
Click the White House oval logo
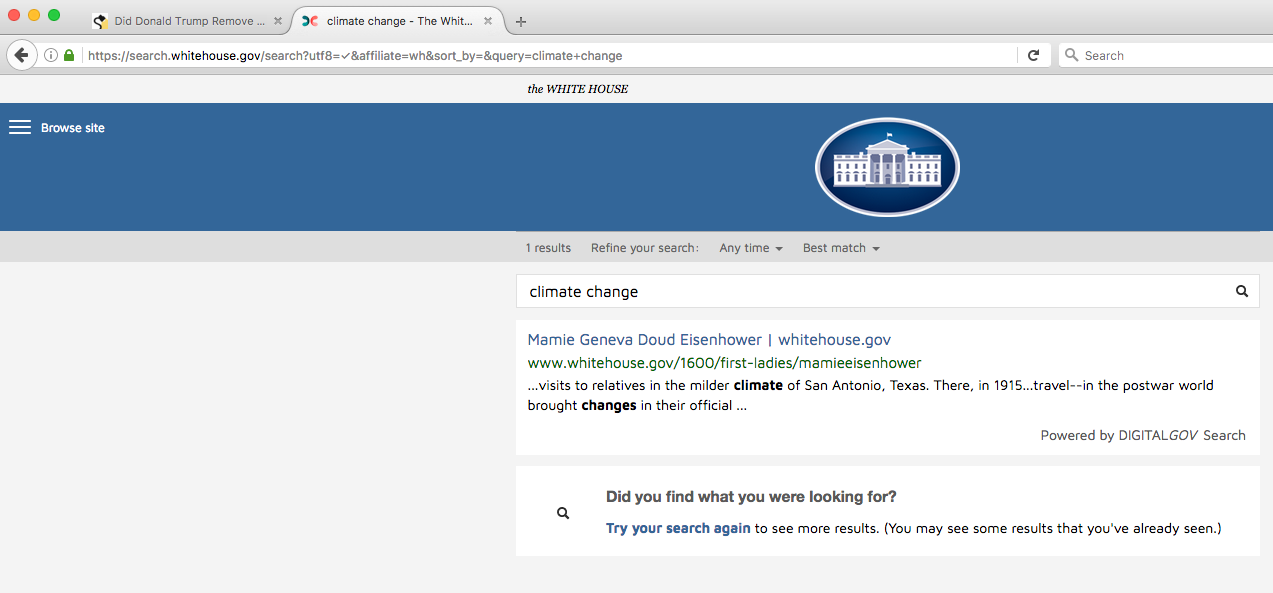(887, 168)
